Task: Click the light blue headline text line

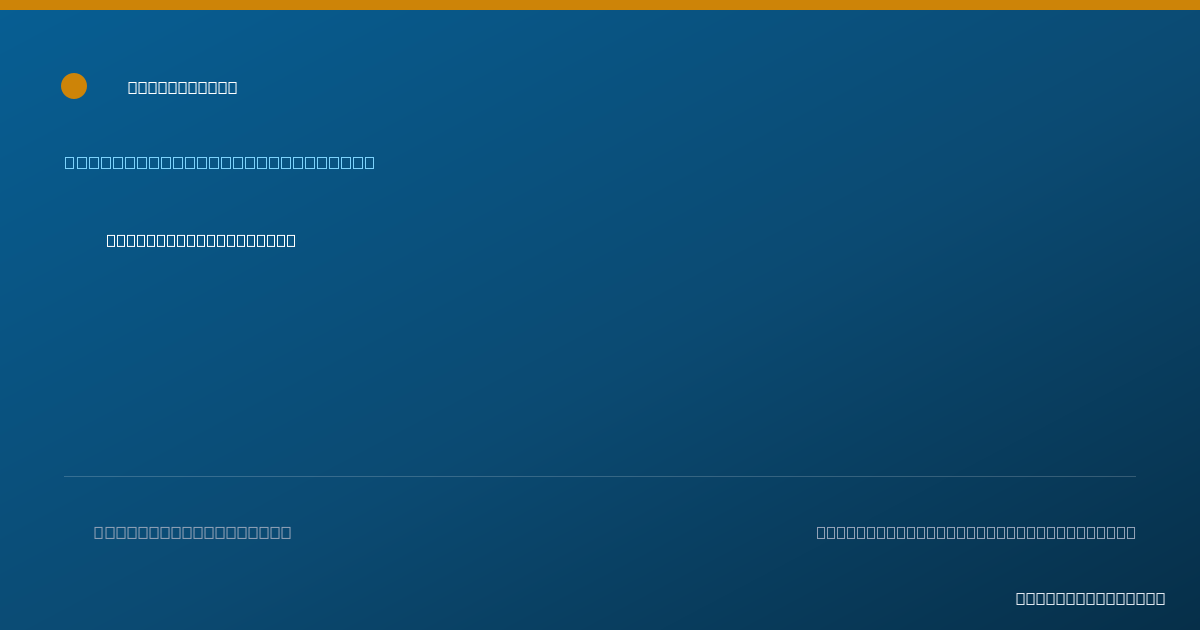Action: (220, 162)
